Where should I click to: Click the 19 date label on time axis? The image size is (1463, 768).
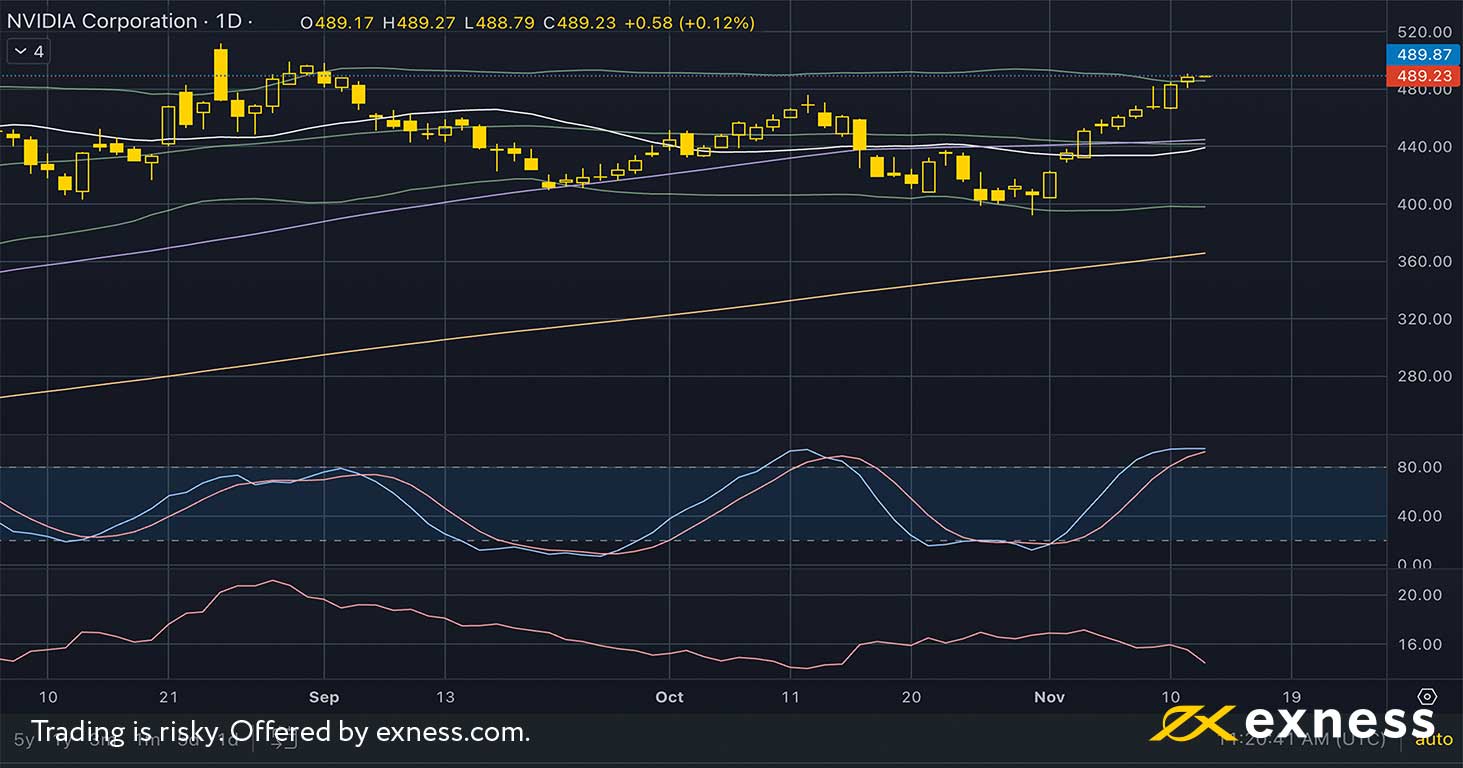click(1291, 697)
